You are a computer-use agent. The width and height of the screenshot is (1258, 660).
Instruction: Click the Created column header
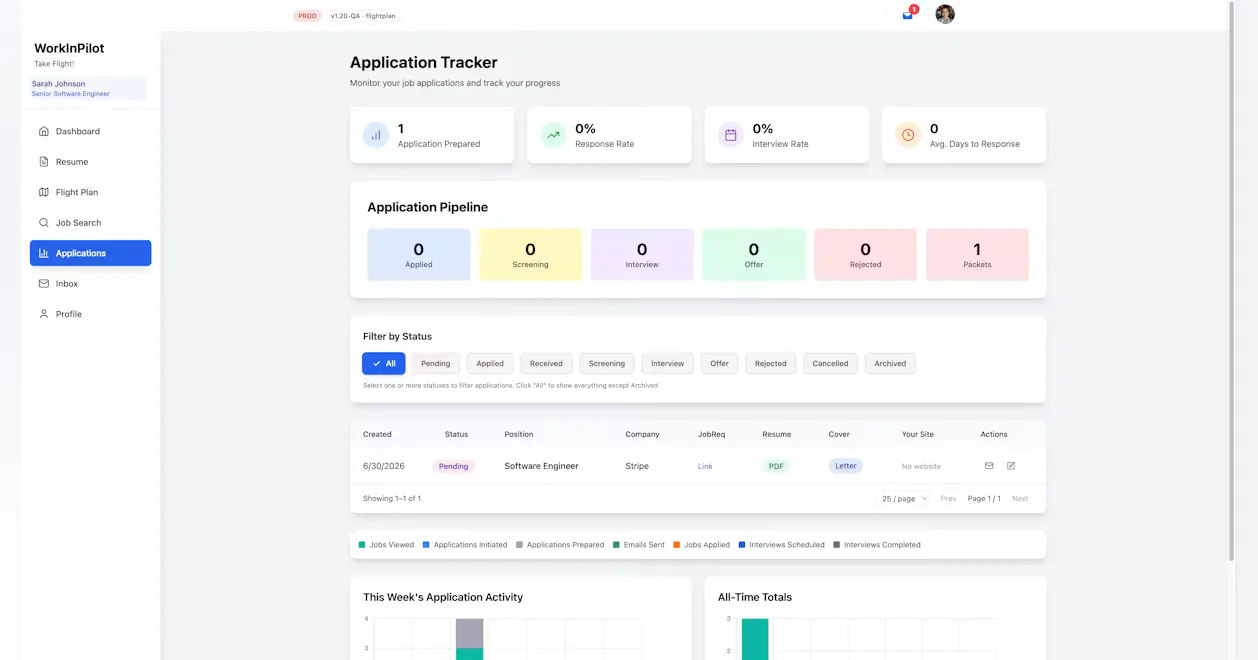(x=377, y=434)
